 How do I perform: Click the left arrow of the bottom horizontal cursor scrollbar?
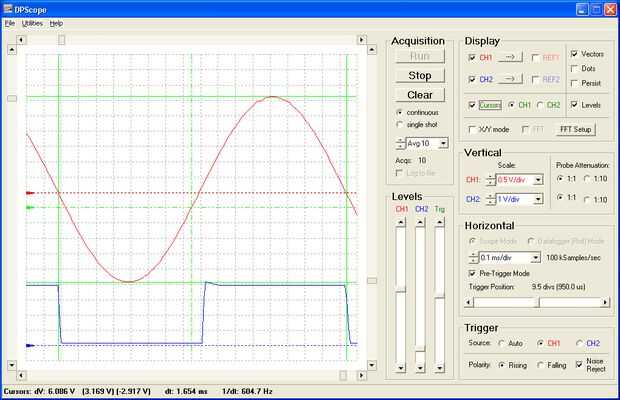coord(21,375)
